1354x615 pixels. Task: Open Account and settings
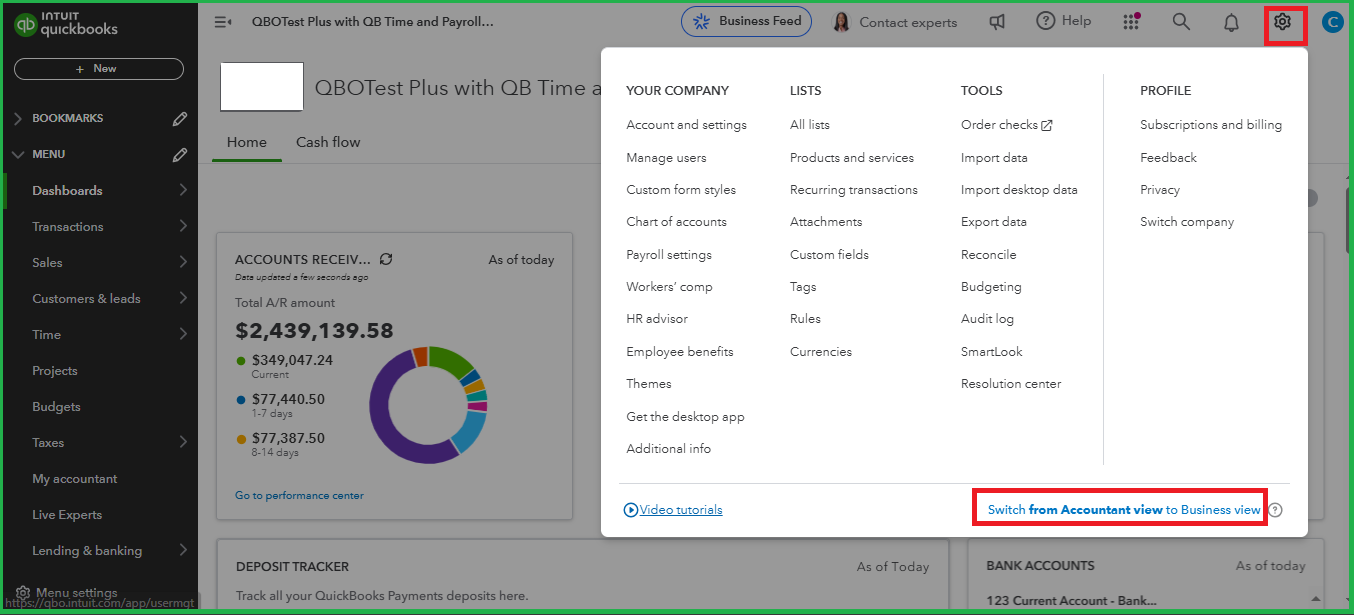click(x=687, y=125)
